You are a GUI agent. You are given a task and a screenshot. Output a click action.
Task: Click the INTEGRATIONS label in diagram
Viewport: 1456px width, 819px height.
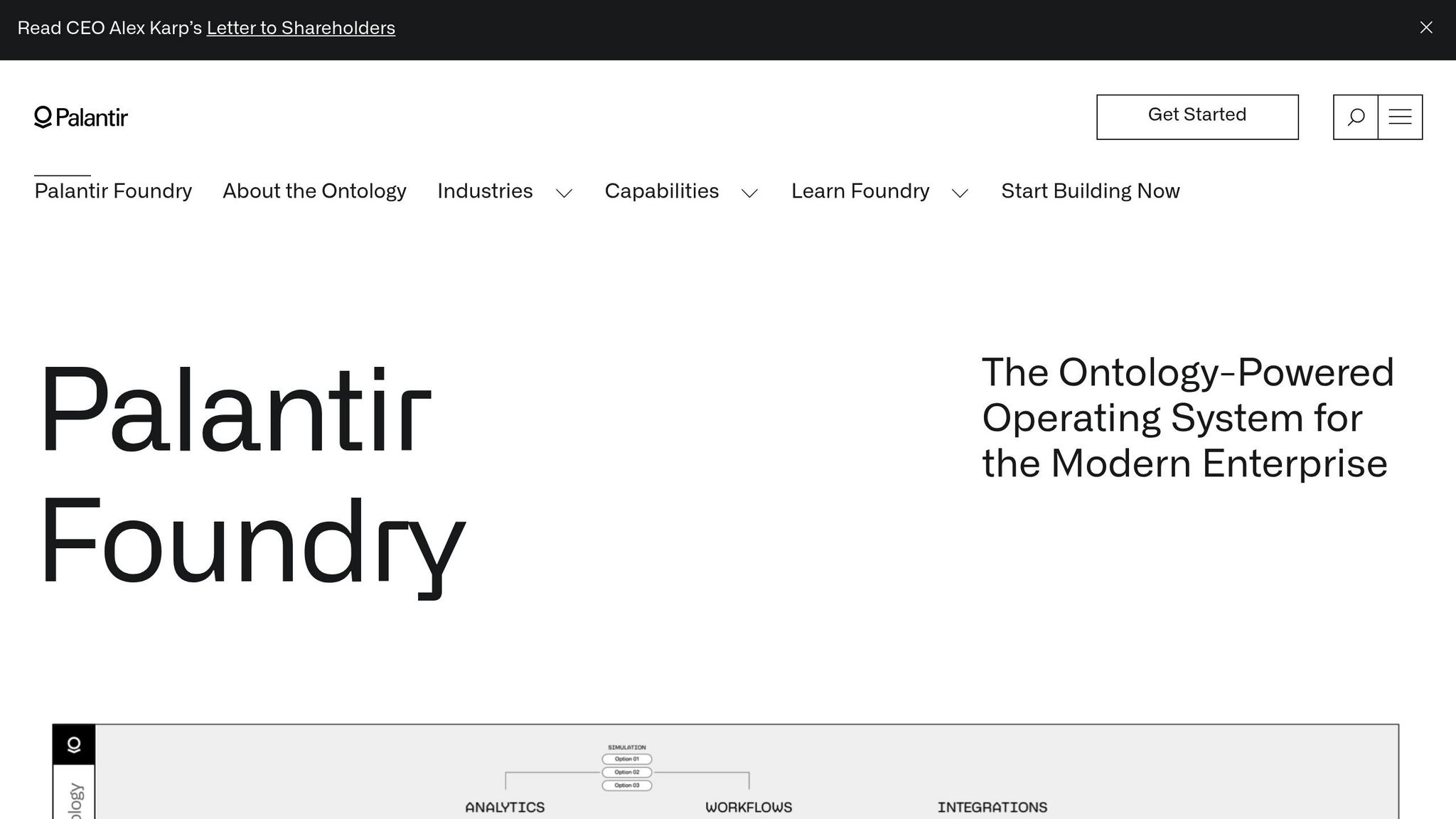(x=992, y=808)
